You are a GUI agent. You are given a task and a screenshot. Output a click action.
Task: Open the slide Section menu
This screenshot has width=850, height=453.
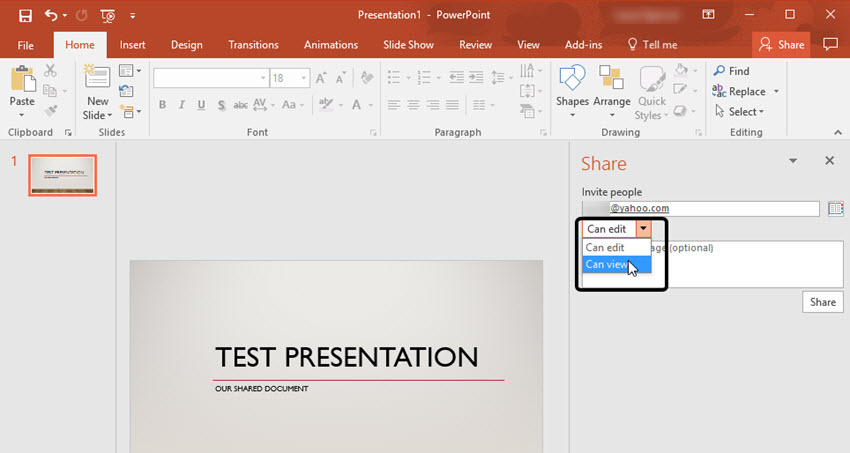(130, 112)
